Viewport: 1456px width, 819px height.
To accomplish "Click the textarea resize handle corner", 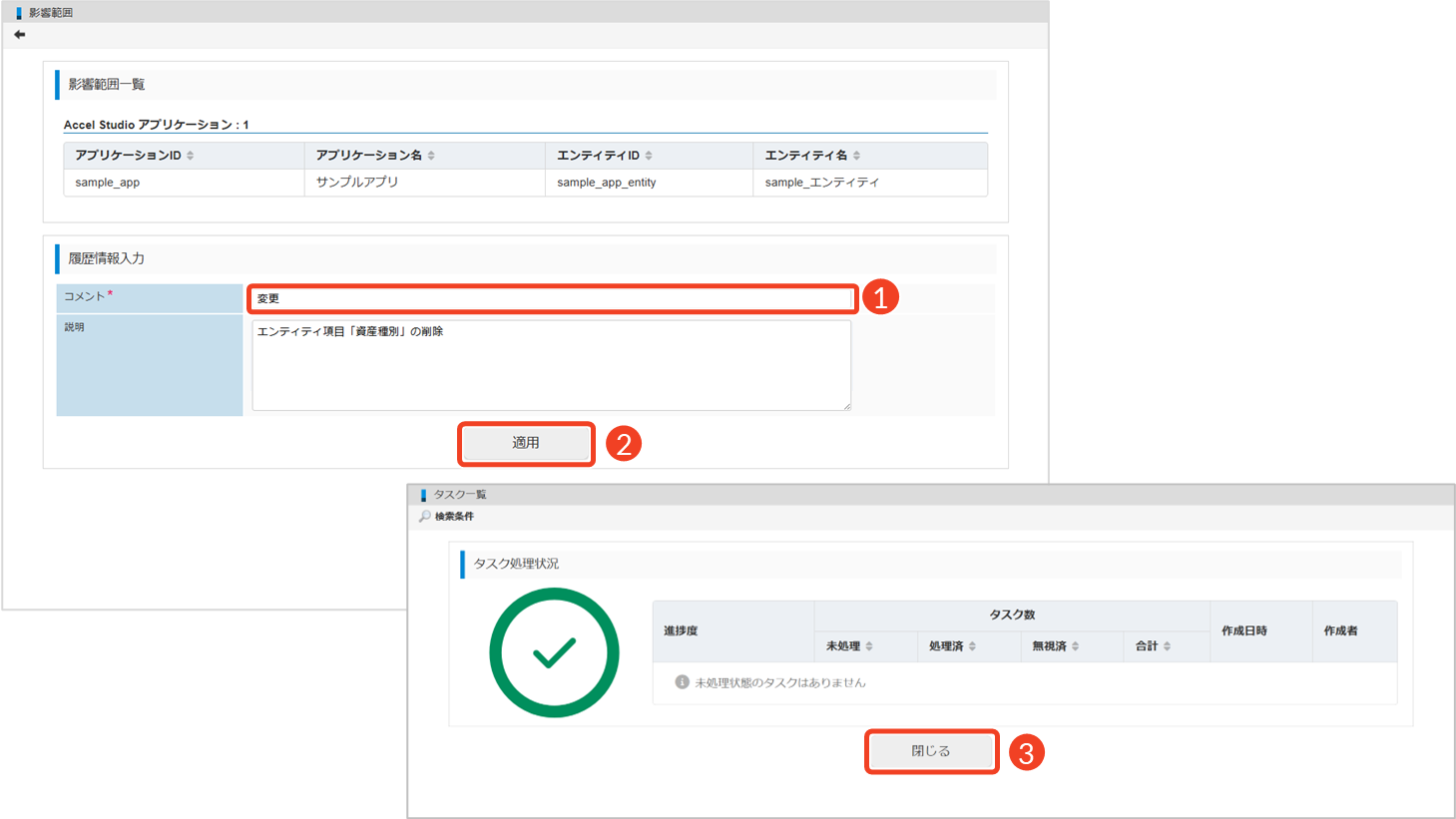I will (x=846, y=405).
